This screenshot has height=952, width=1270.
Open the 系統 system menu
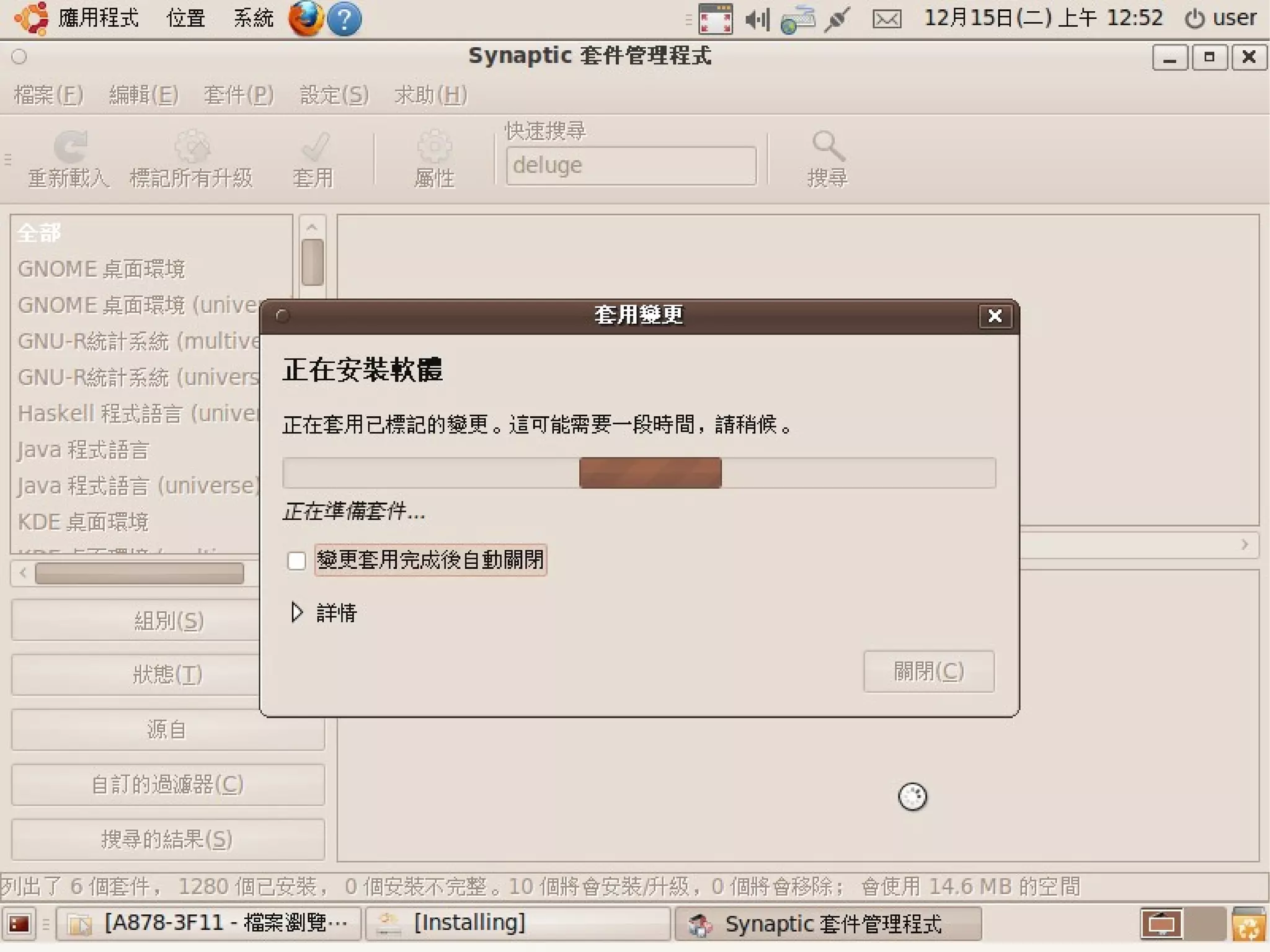click(253, 18)
